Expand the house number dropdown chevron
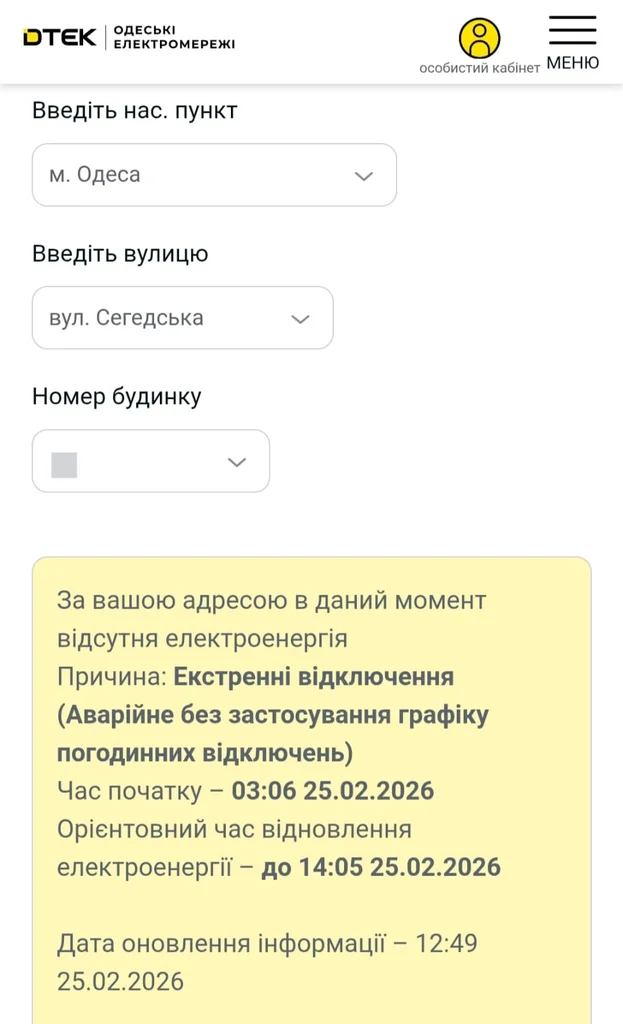The width and height of the screenshot is (623, 1024). [x=237, y=462]
